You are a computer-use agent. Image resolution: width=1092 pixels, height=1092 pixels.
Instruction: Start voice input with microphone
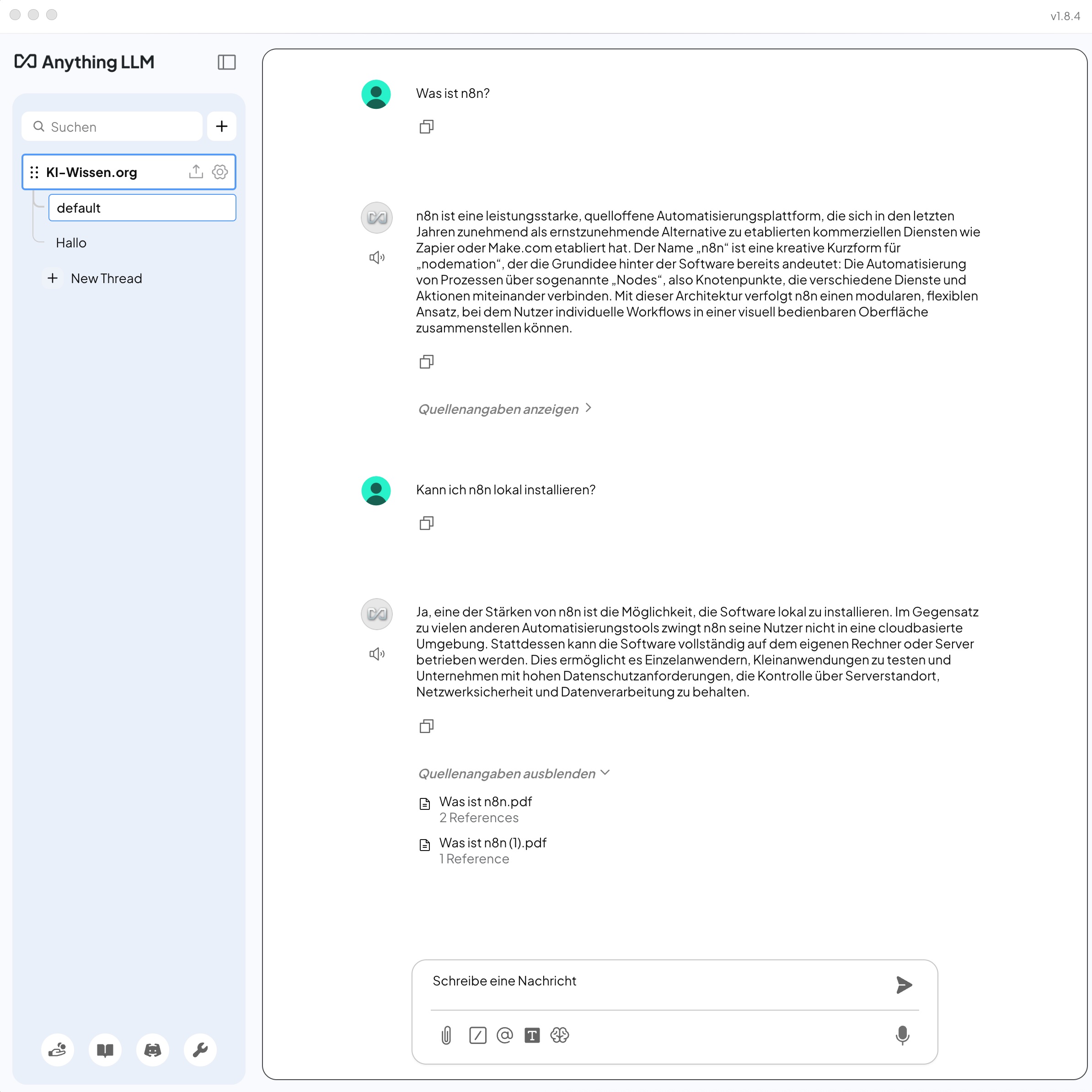[903, 1035]
